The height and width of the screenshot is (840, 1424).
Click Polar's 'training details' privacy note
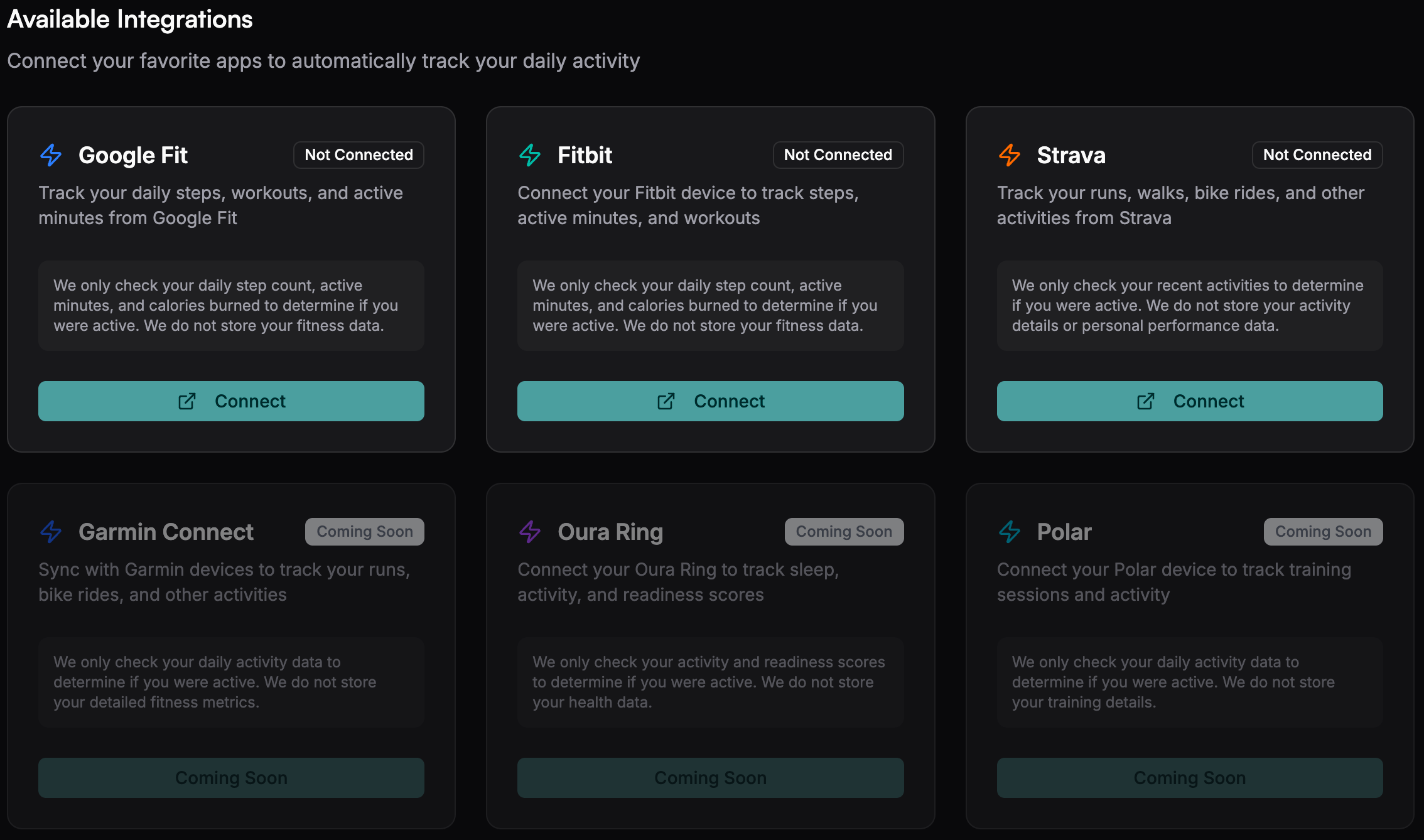[1190, 682]
